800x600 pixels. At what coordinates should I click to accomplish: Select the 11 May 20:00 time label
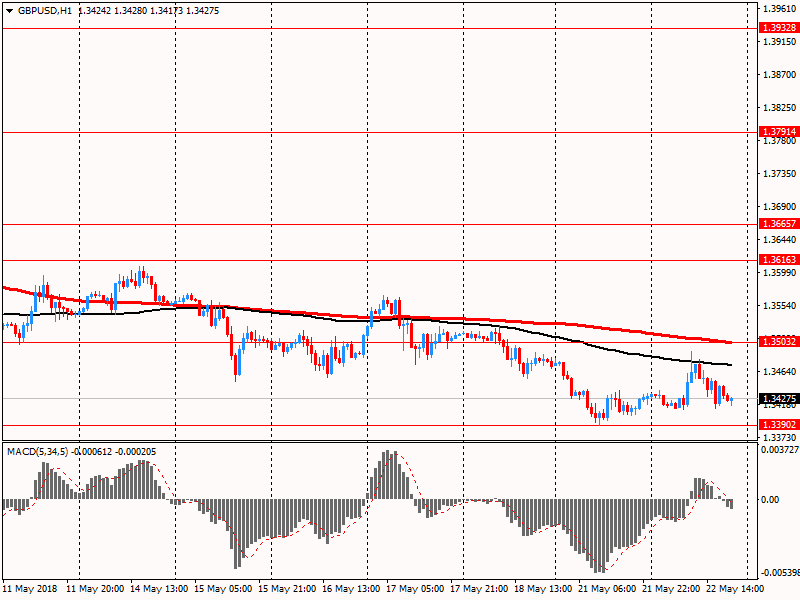click(x=95, y=588)
